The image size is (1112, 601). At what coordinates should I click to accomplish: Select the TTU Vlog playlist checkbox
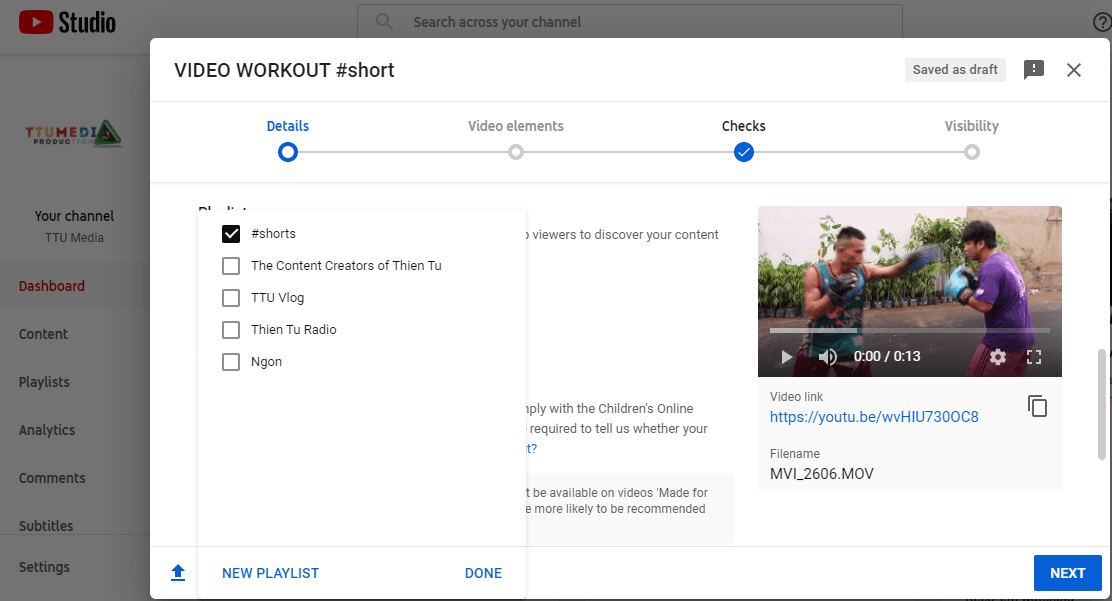click(x=231, y=298)
